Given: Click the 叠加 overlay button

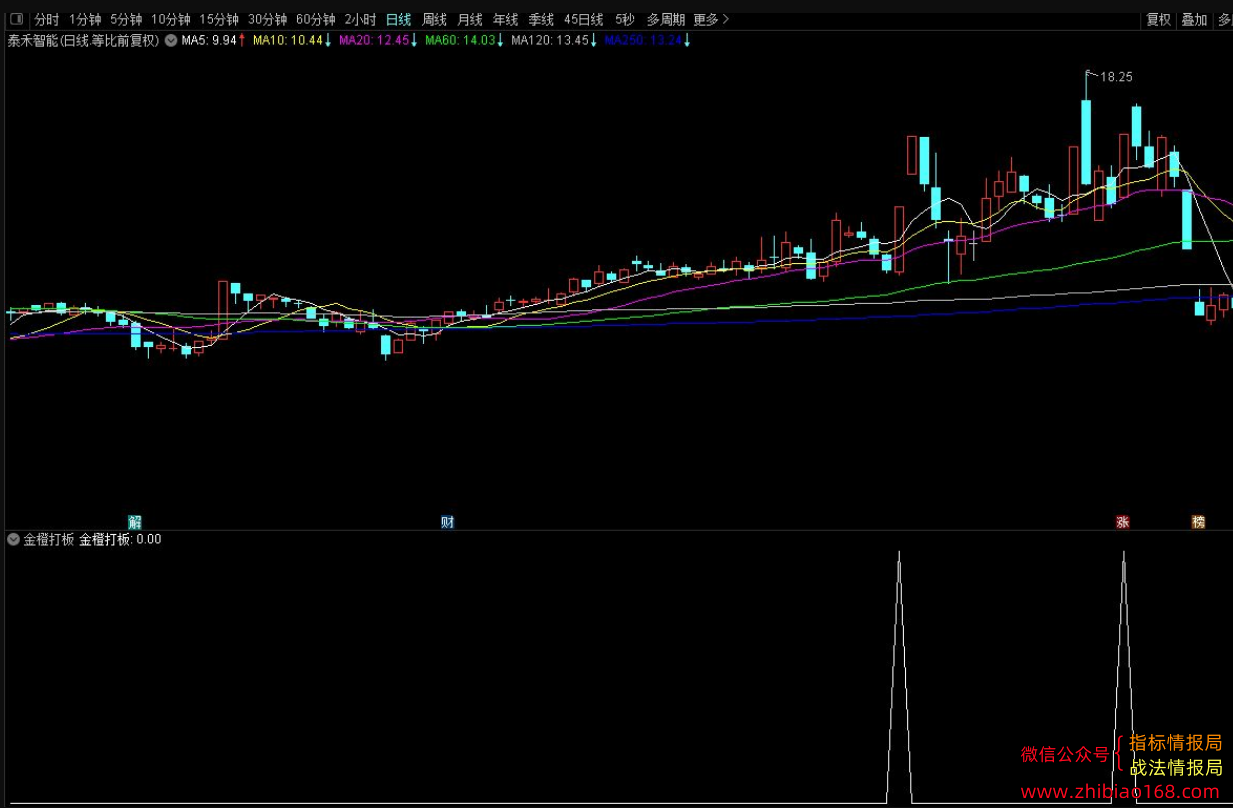Looking at the screenshot, I should [1194, 19].
